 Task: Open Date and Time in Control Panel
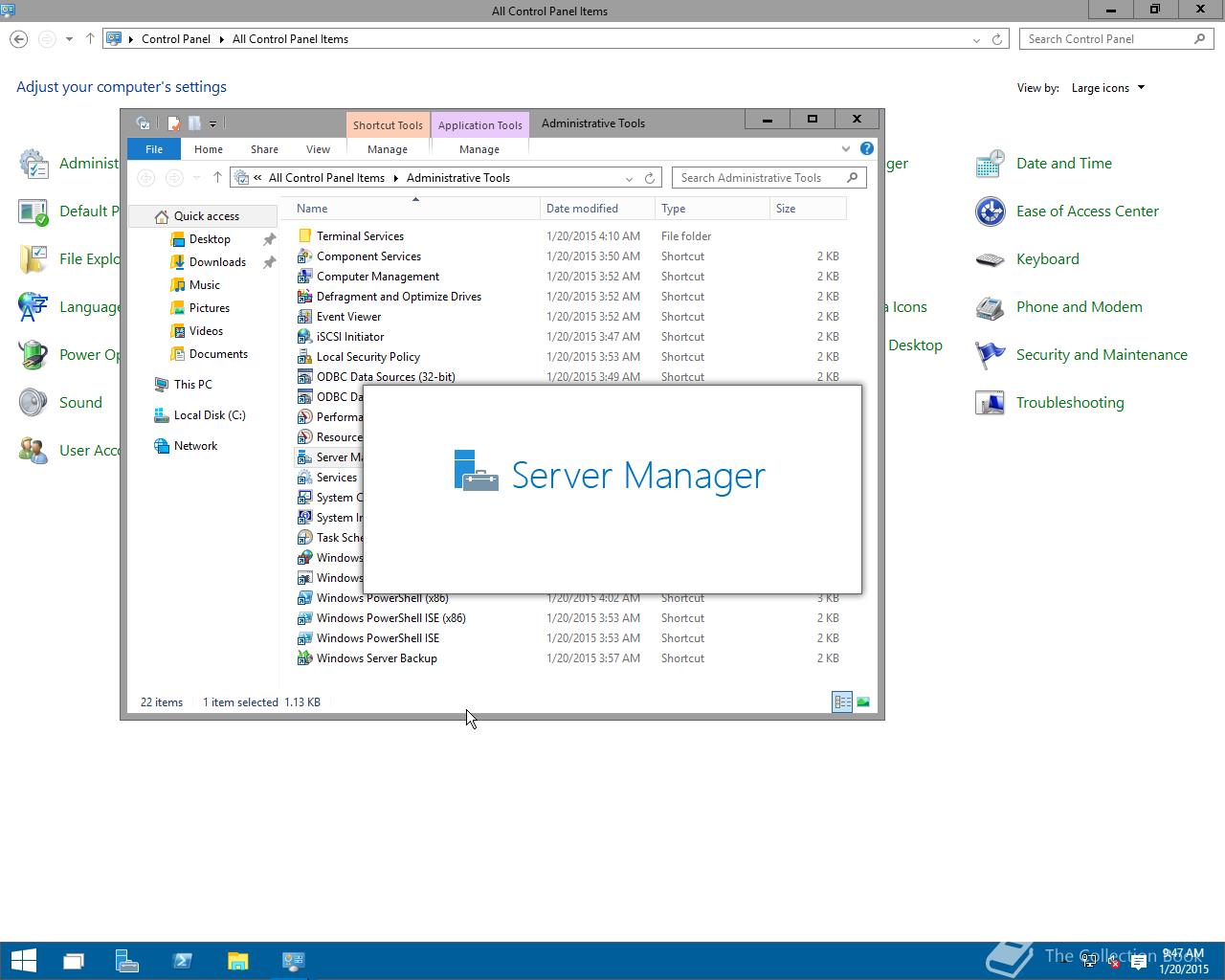point(990,164)
